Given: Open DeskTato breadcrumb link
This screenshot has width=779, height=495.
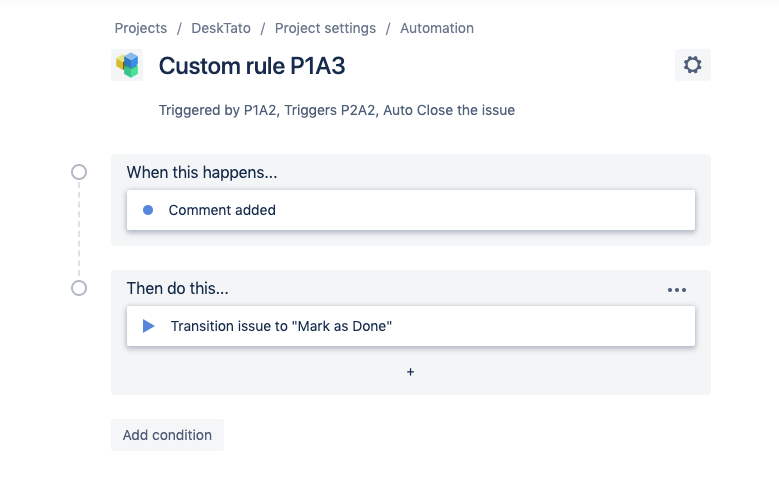Looking at the screenshot, I should click(x=221, y=28).
